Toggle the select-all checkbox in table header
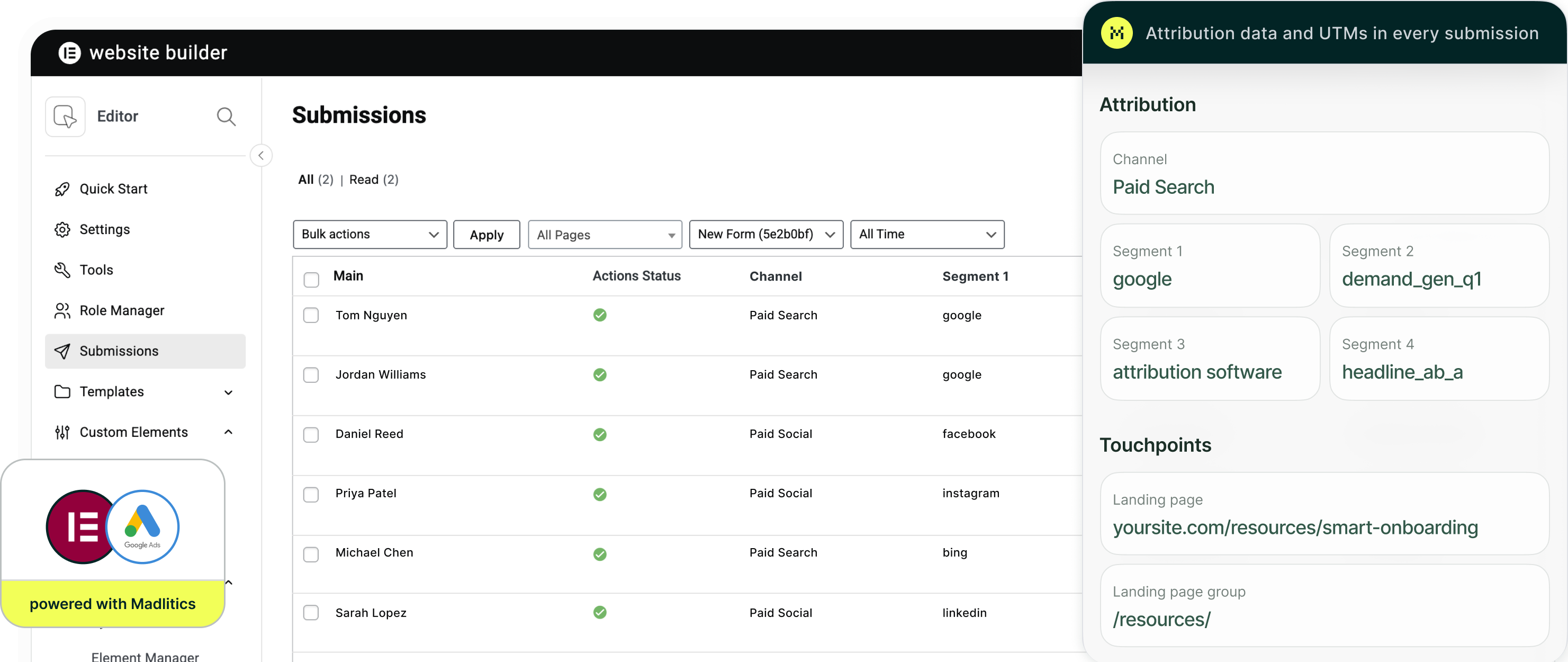The image size is (1568, 662). tap(311, 280)
